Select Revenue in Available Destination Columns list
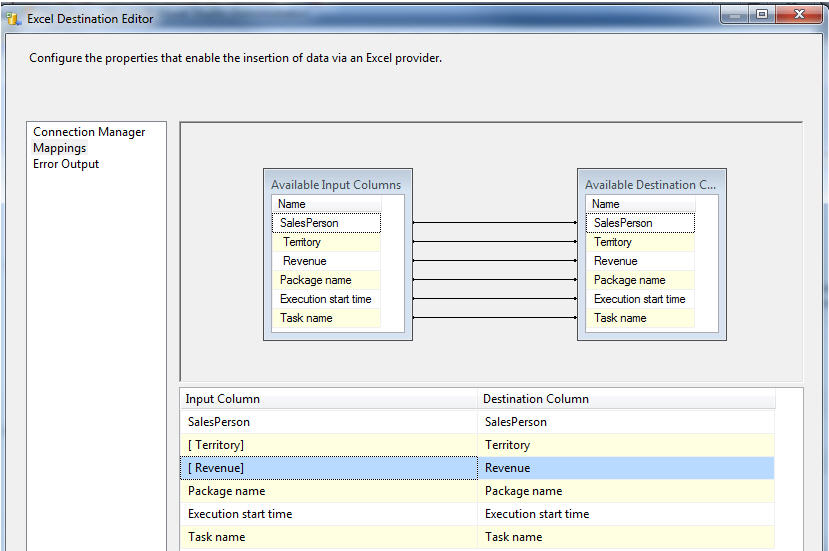829x551 pixels. (616, 261)
